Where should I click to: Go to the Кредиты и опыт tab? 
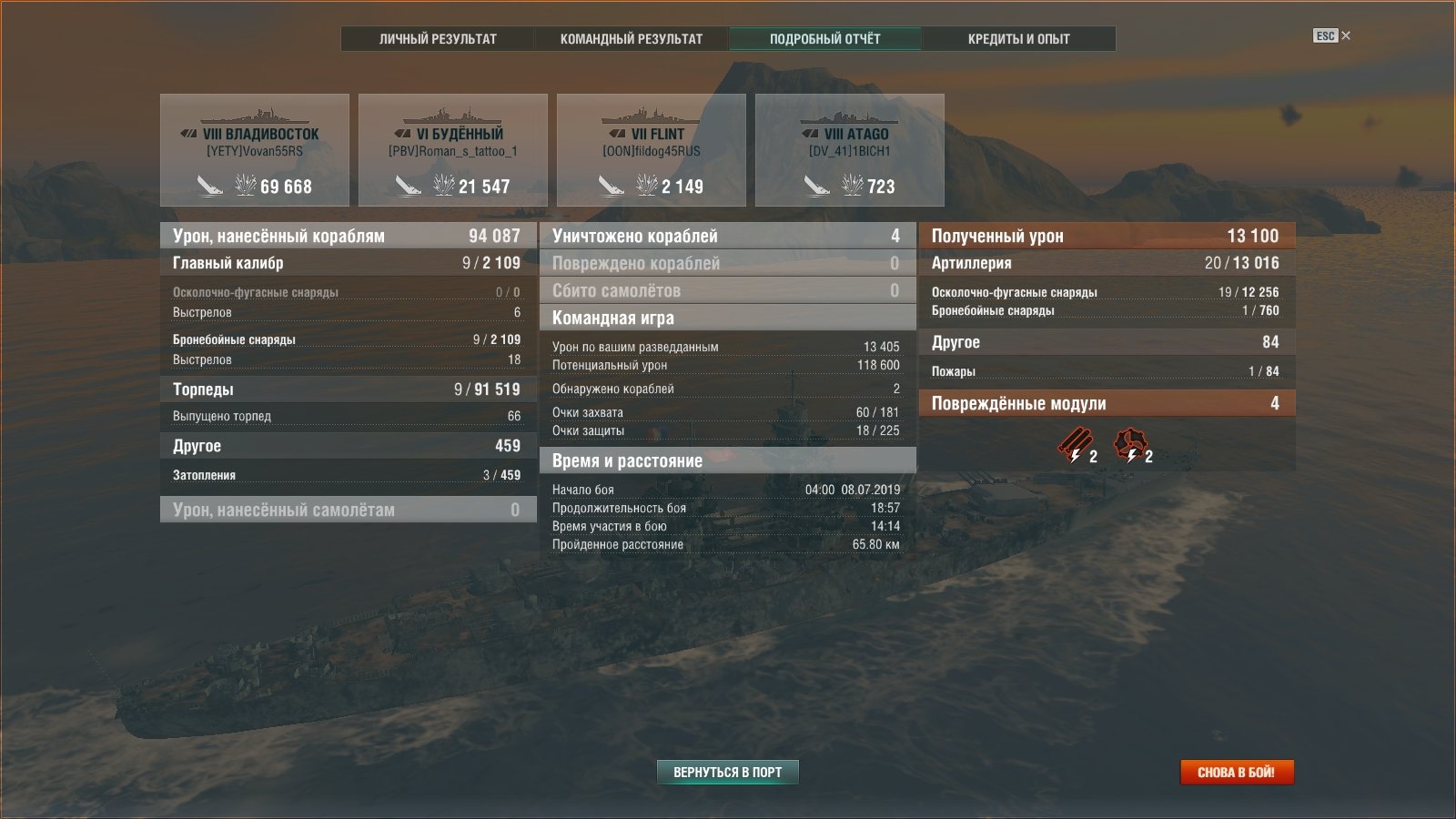(1019, 38)
